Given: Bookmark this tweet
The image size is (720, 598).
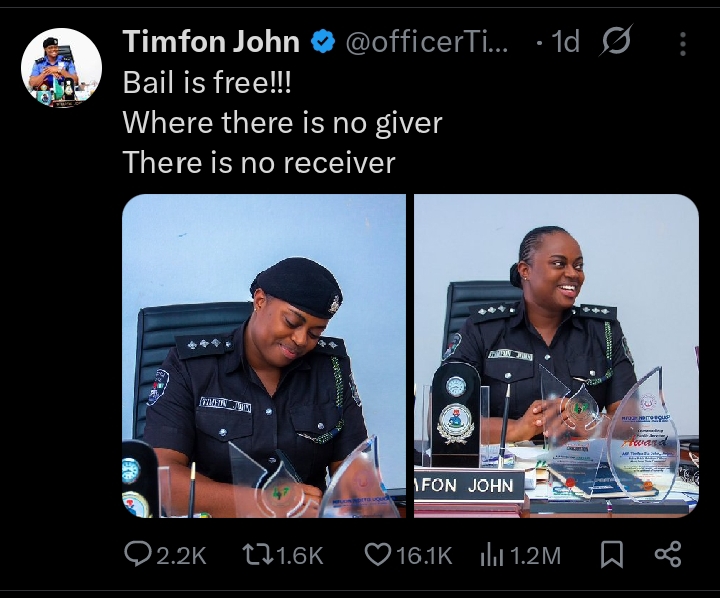Looking at the screenshot, I should tap(612, 555).
